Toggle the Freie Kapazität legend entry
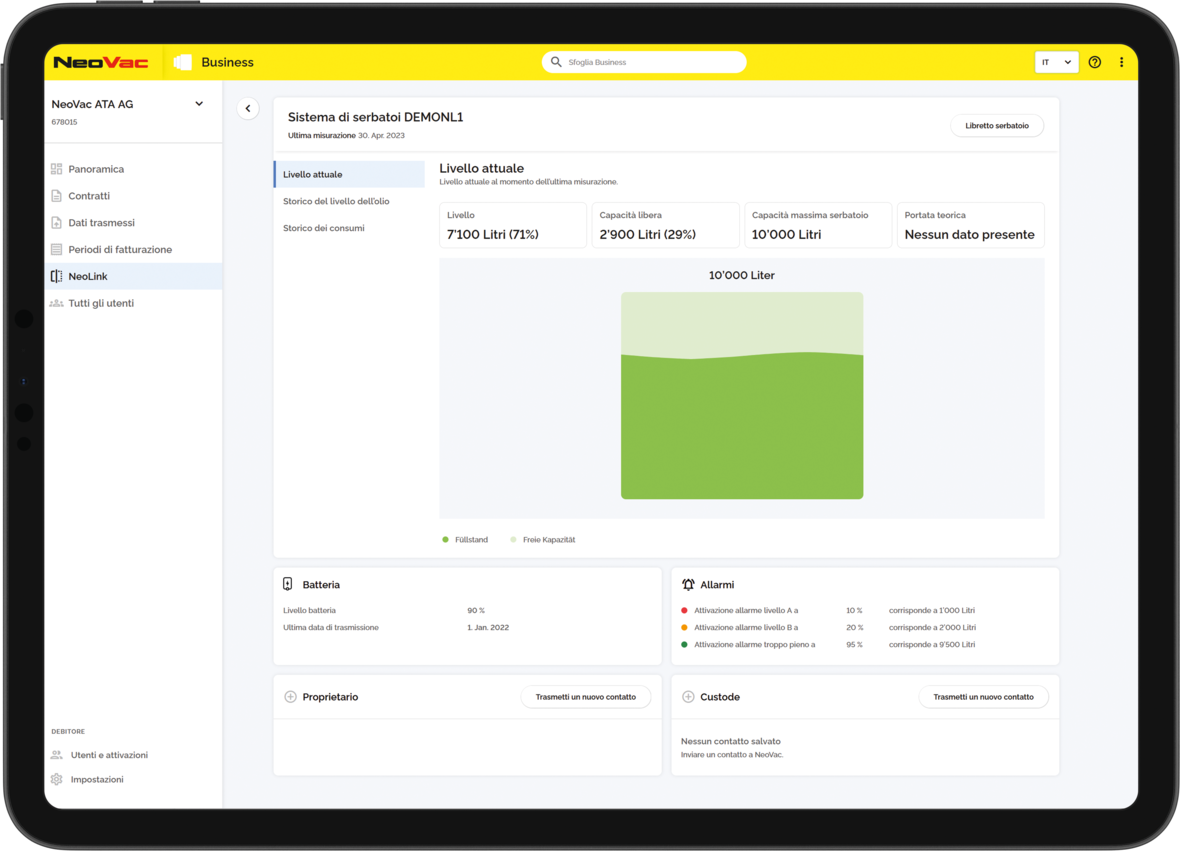Image resolution: width=1180 pixels, height=851 pixels. (543, 540)
